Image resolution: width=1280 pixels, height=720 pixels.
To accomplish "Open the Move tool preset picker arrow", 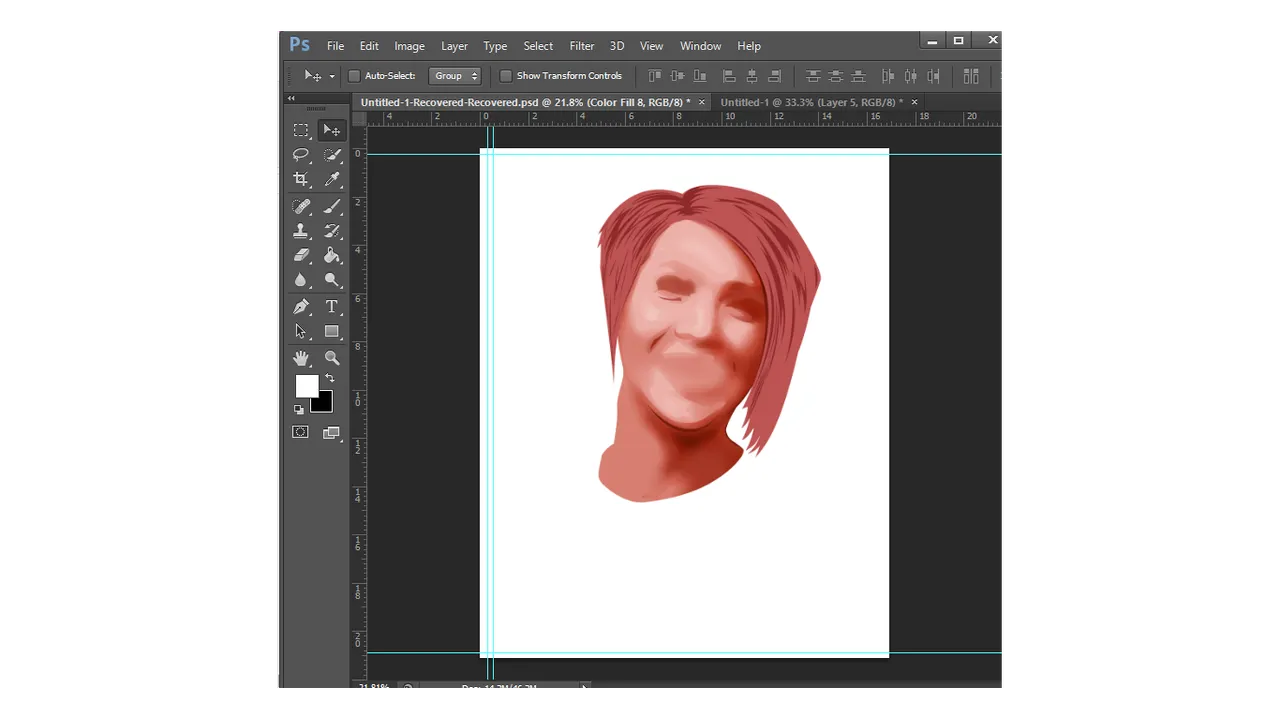I will click(x=332, y=77).
